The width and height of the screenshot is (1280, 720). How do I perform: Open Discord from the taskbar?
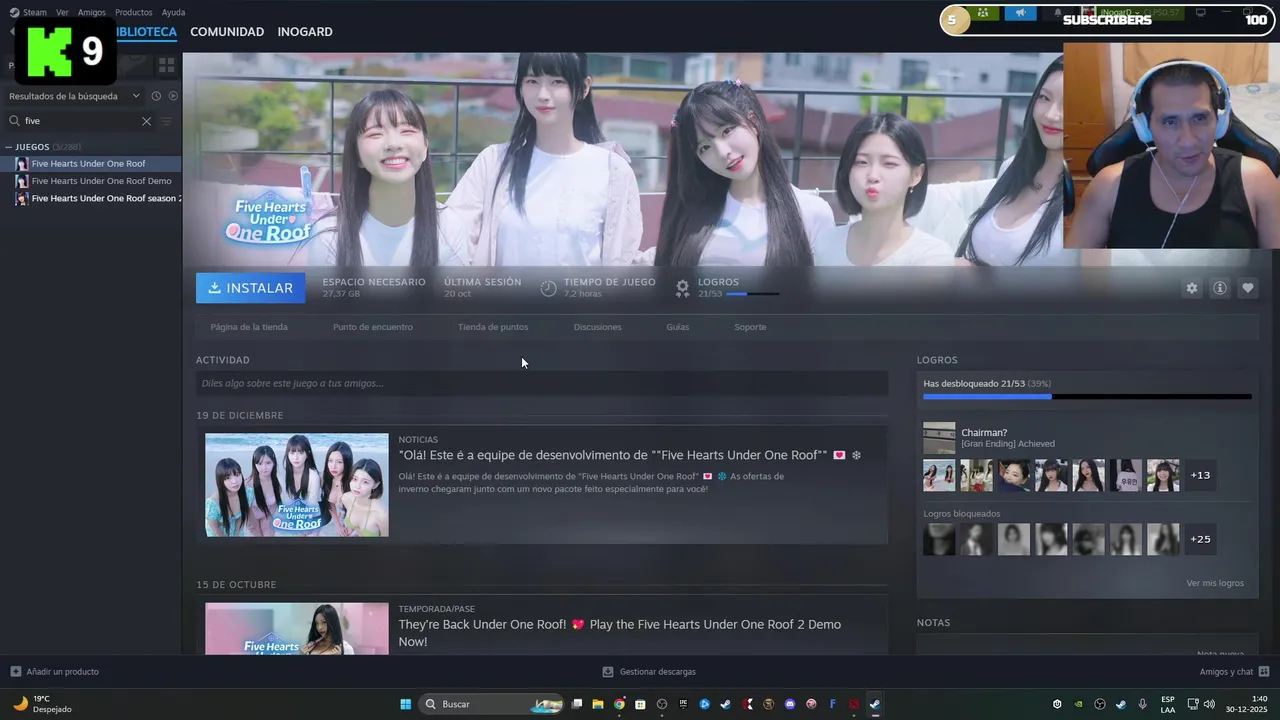[x=790, y=704]
